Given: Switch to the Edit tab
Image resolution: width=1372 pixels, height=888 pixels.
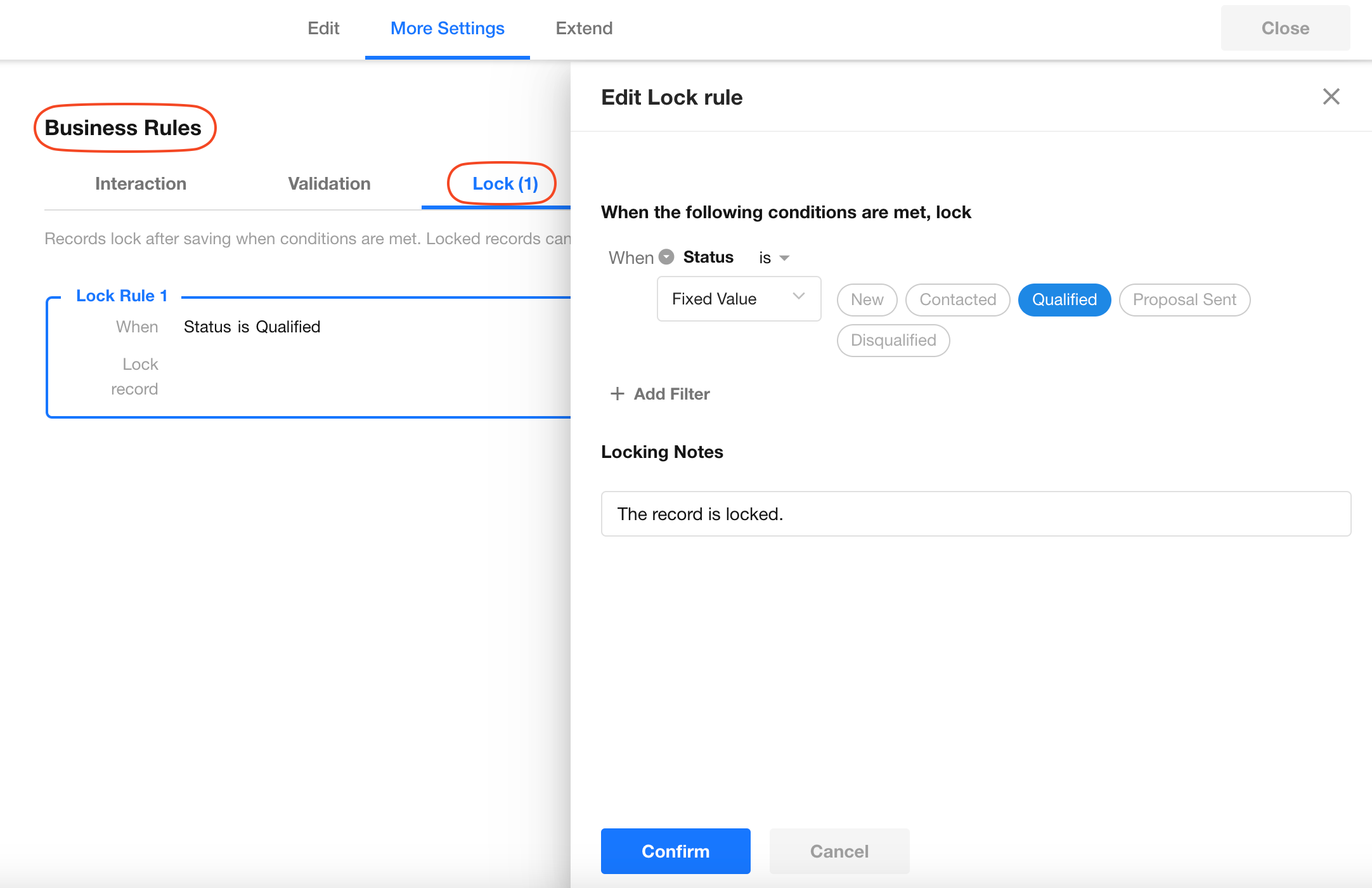Looking at the screenshot, I should [x=323, y=29].
